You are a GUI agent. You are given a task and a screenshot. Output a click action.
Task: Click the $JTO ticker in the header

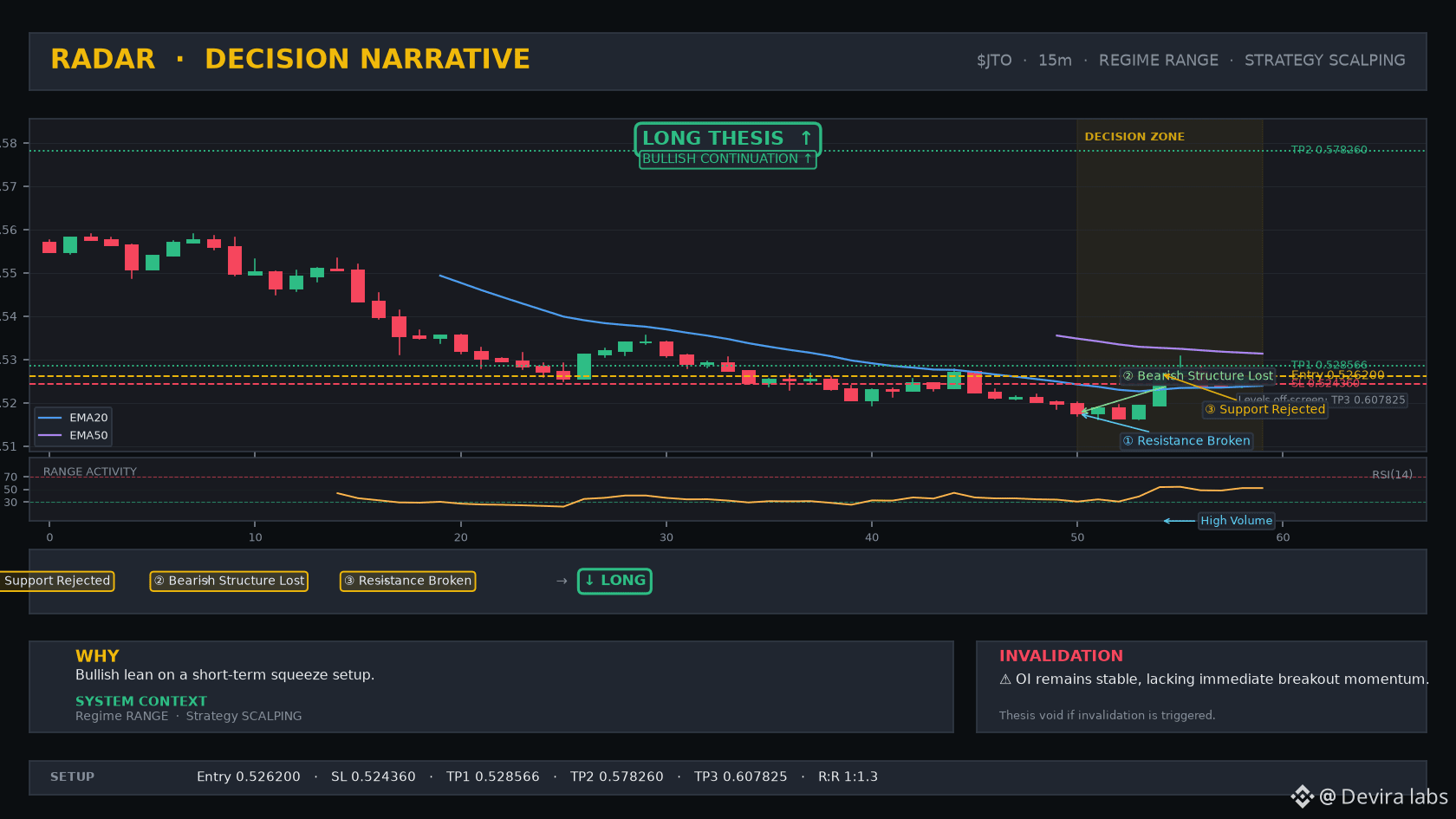pyautogui.click(x=994, y=61)
